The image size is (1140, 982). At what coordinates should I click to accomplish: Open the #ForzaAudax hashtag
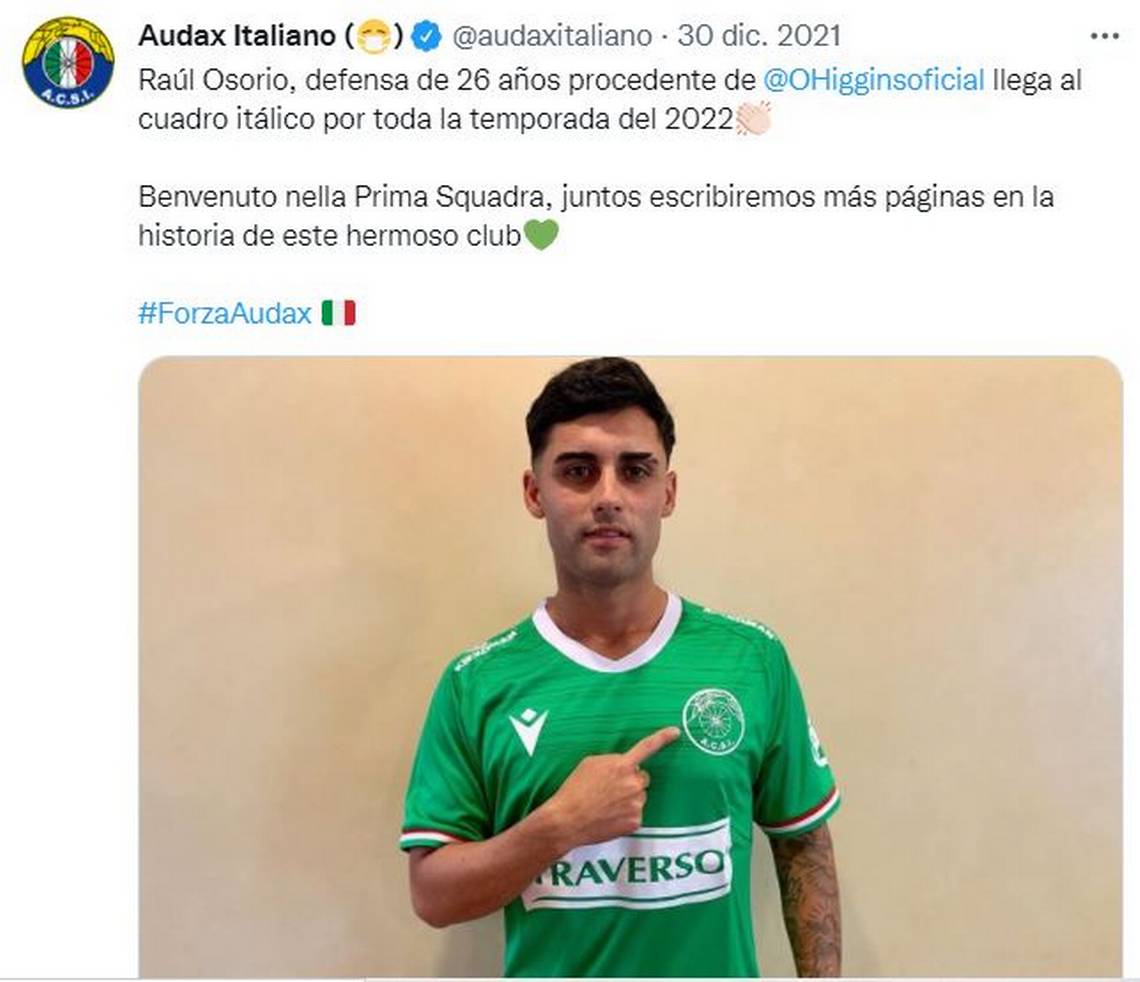pos(225,313)
